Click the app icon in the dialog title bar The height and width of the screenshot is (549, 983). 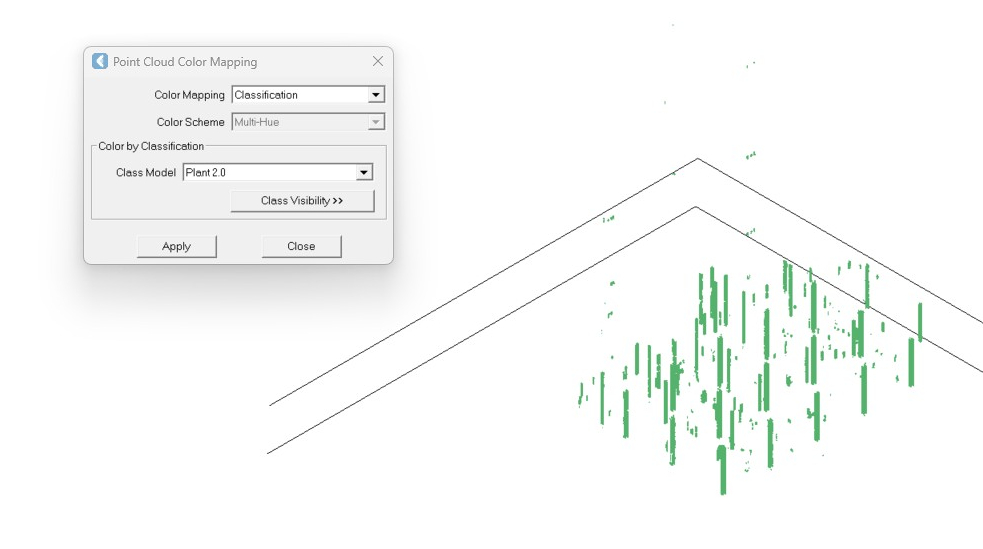100,62
